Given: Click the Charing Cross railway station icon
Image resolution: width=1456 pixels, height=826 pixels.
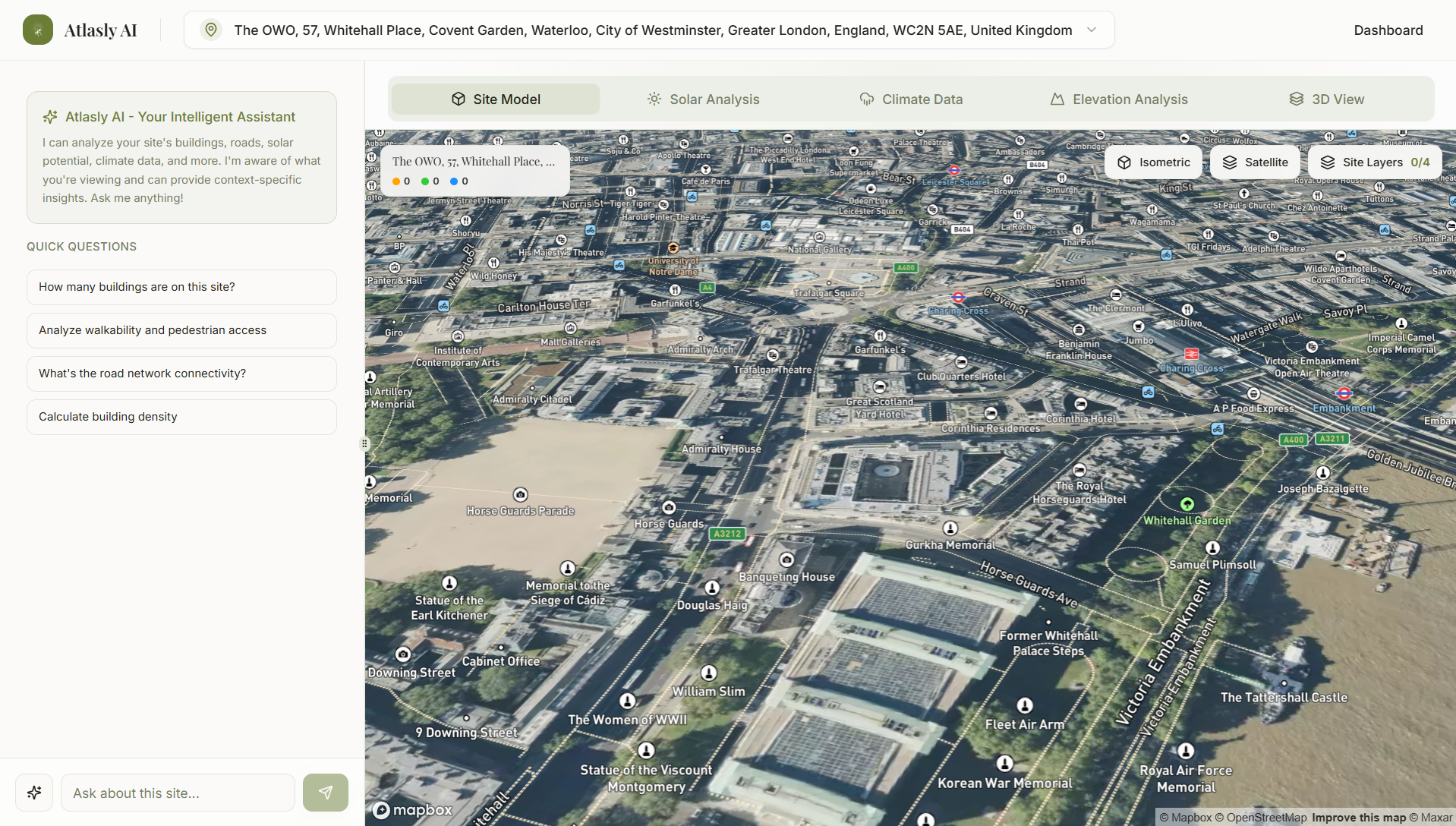Looking at the screenshot, I should pyautogui.click(x=1192, y=355).
